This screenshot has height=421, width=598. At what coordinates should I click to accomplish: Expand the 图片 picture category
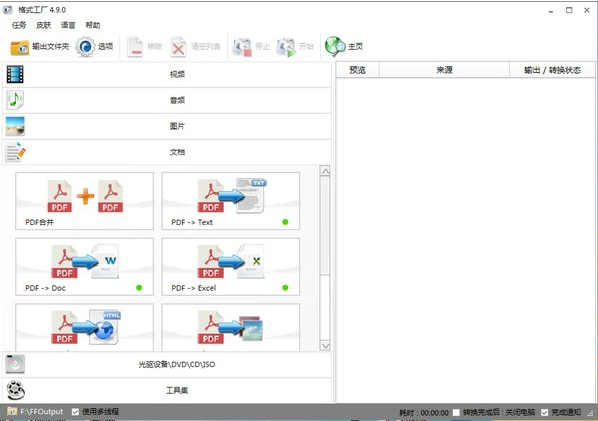[x=167, y=126]
